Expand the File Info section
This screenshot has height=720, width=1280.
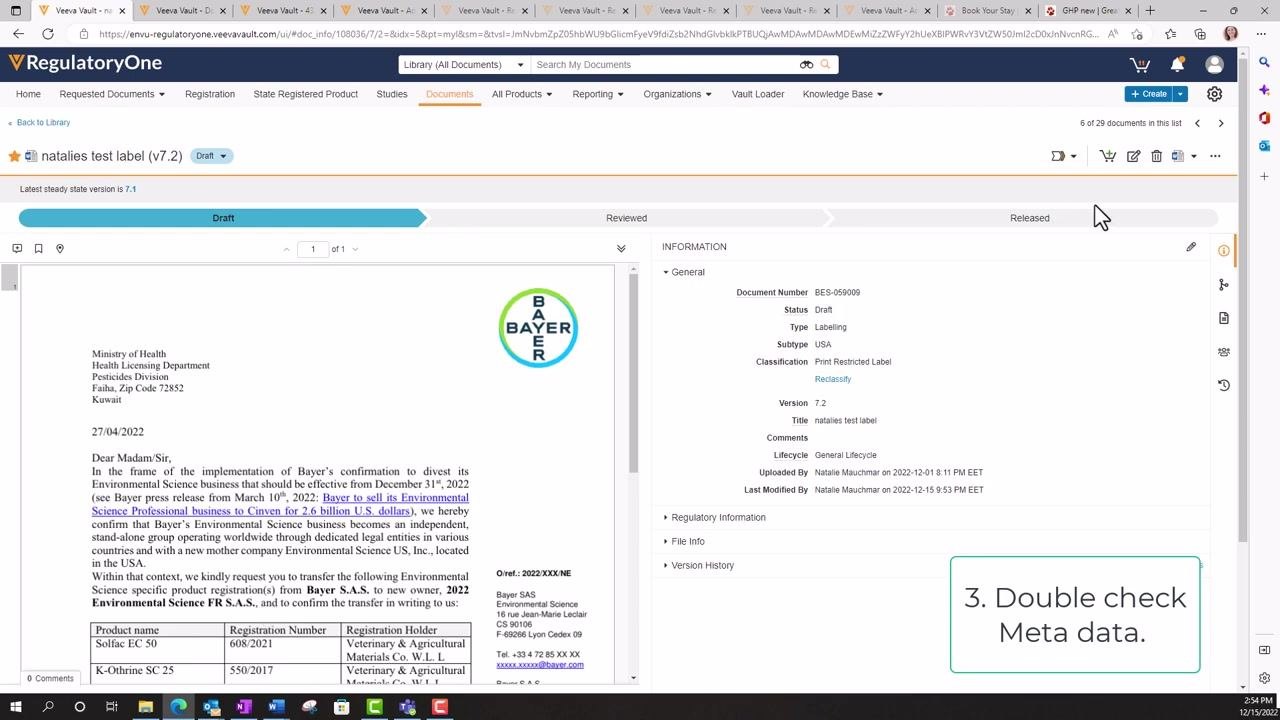[x=683, y=542]
